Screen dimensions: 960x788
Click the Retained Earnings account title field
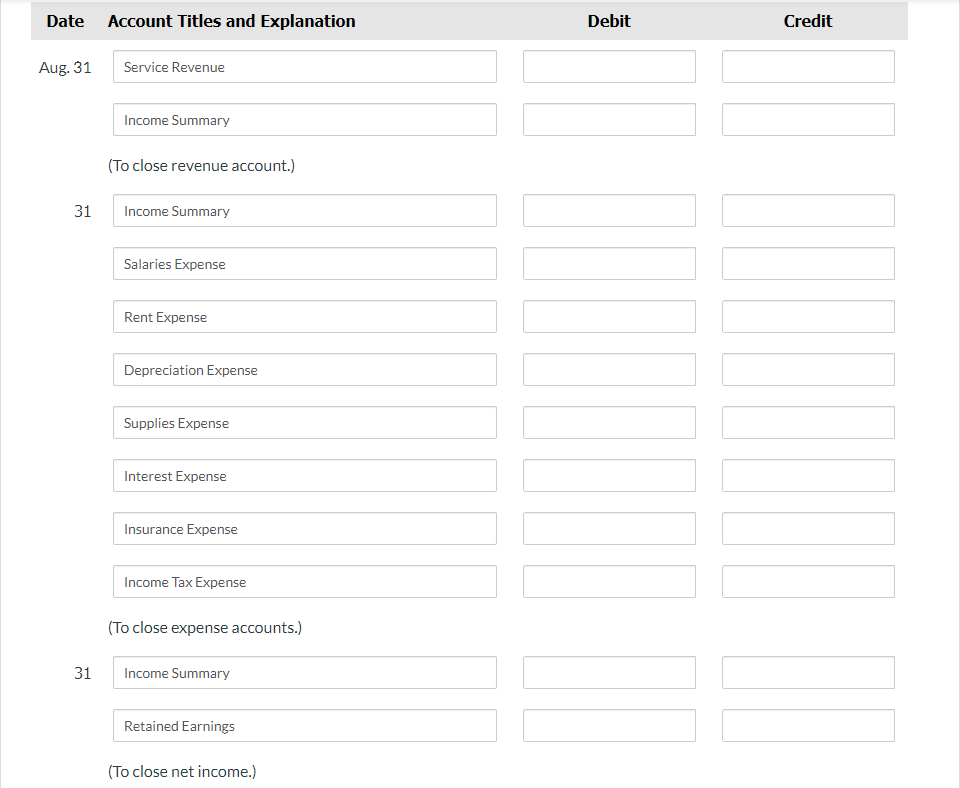click(x=304, y=725)
